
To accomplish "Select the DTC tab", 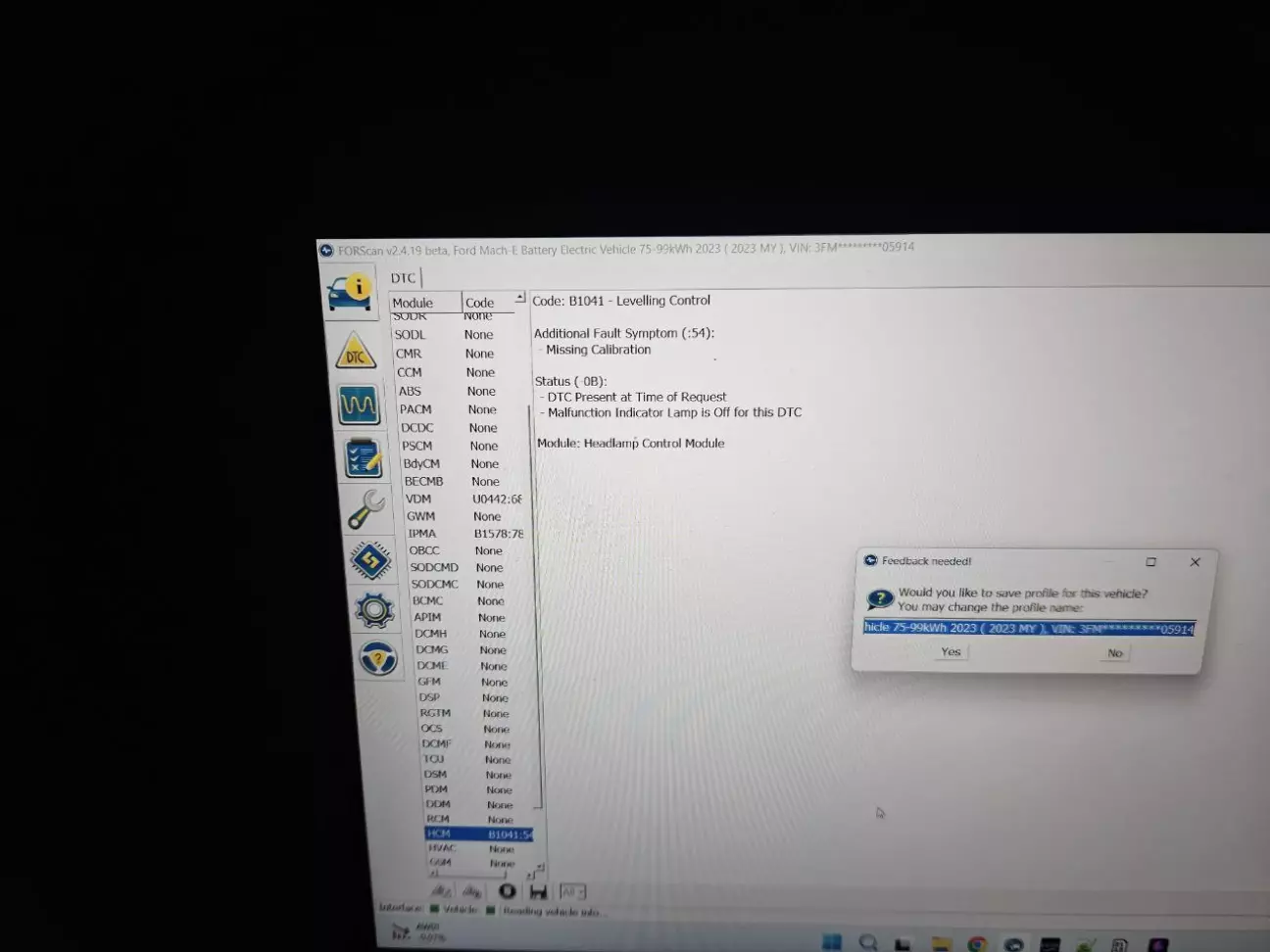I will 404,278.
